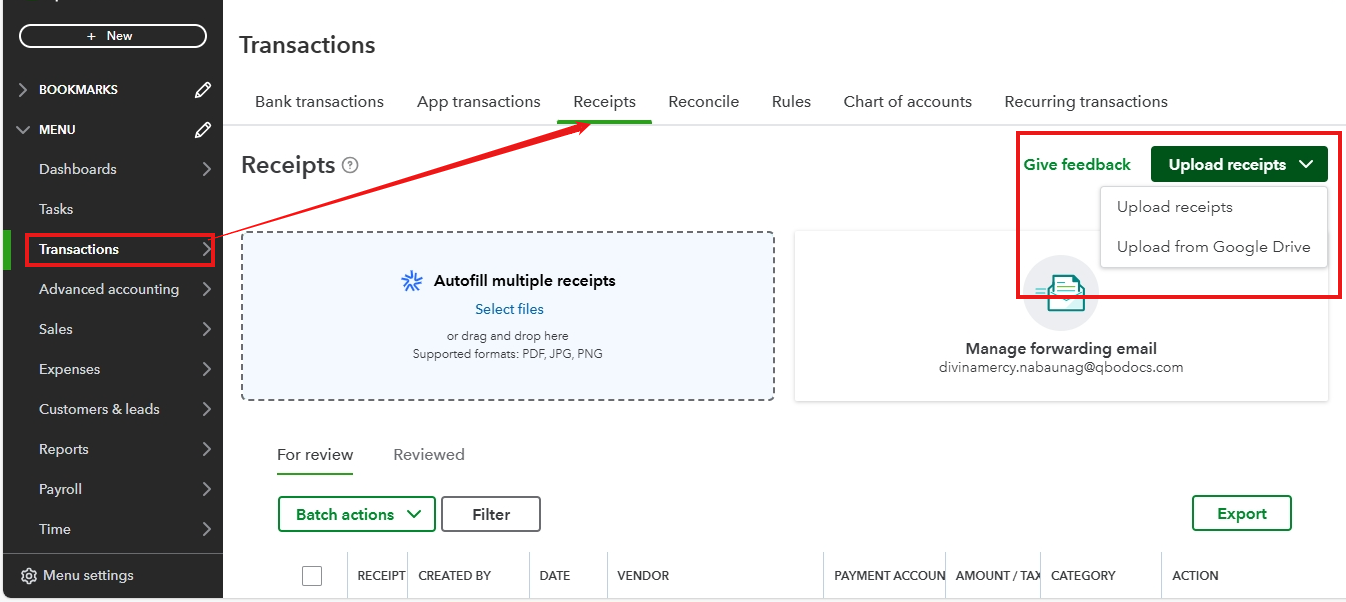Click the forwarding email envelope icon
The width and height of the screenshot is (1346, 602).
[x=1060, y=293]
